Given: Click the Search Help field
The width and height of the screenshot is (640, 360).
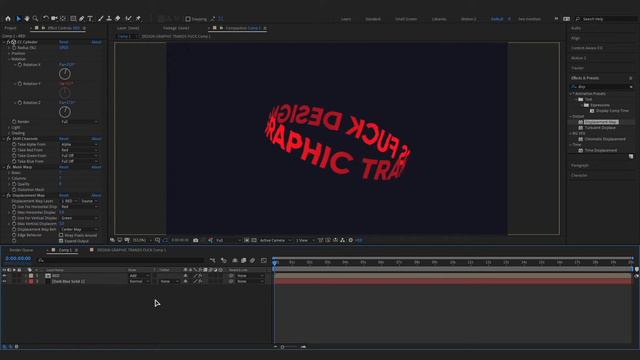Looking at the screenshot, I should pos(607,19).
